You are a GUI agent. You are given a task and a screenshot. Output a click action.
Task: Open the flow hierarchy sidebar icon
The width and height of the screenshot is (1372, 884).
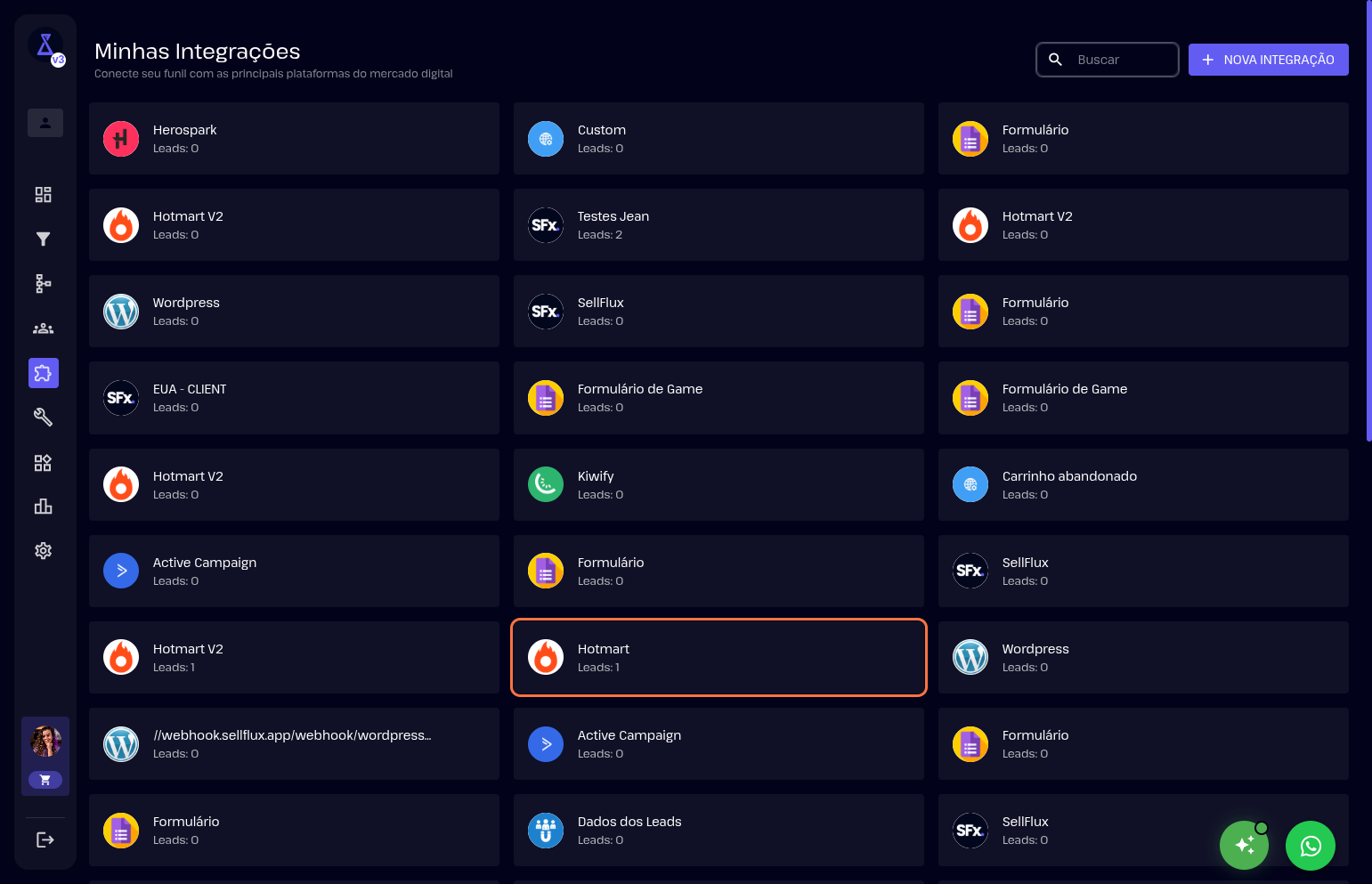(x=43, y=283)
